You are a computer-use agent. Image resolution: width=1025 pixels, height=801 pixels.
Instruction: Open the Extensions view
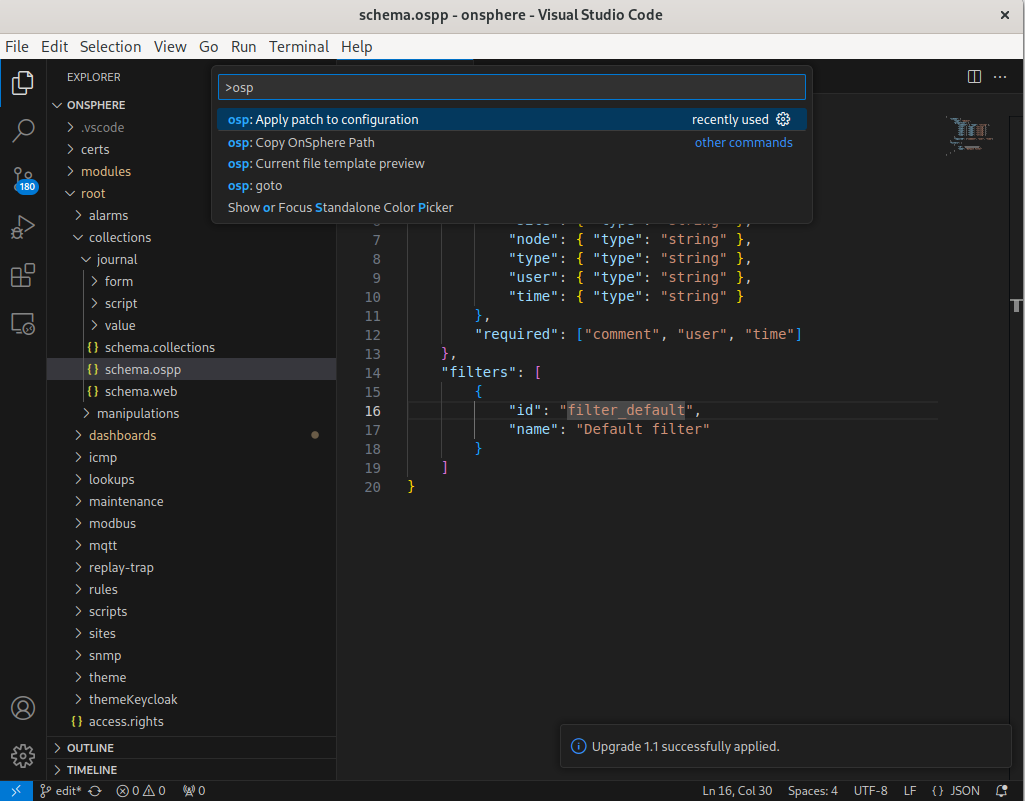click(x=23, y=275)
